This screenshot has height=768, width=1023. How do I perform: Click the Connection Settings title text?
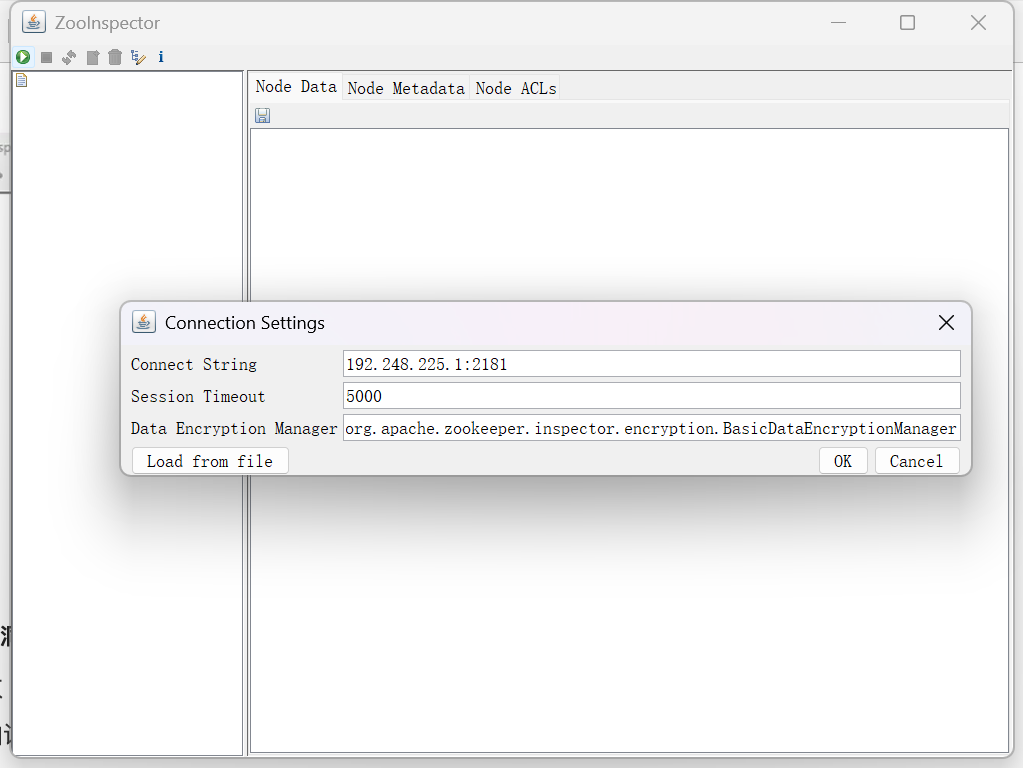pyautogui.click(x=245, y=323)
